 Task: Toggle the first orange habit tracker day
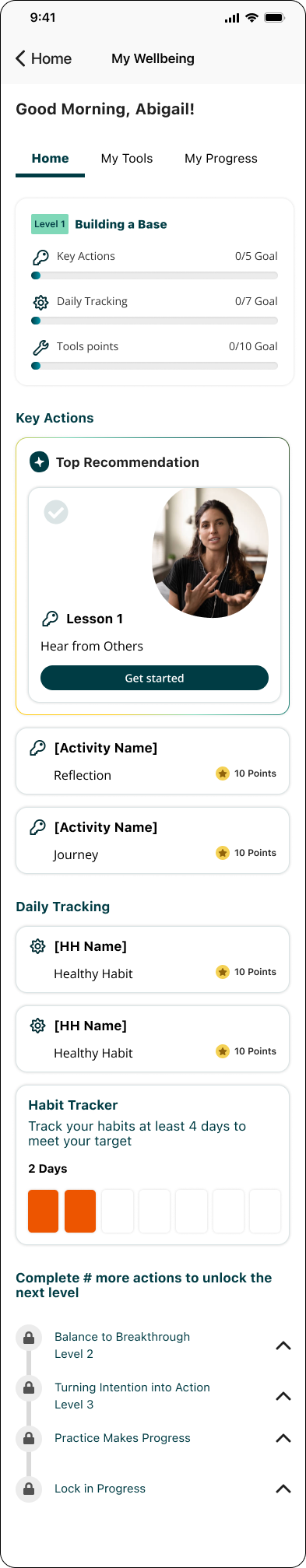(44, 1211)
